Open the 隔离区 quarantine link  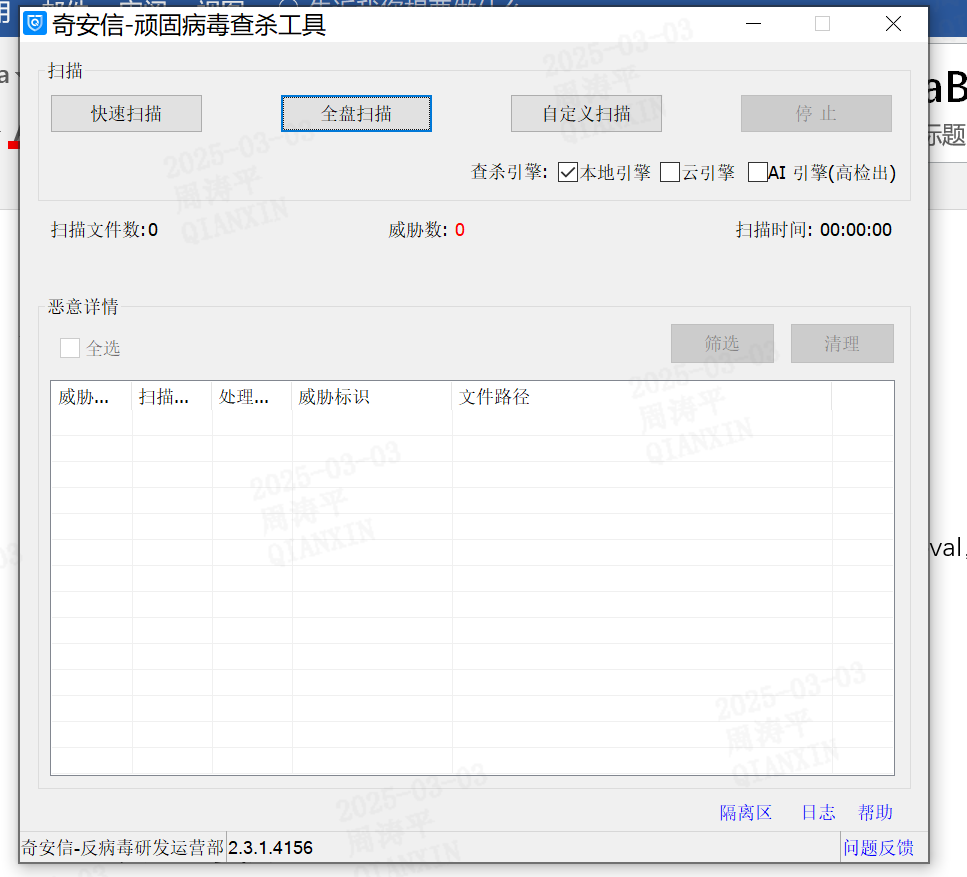point(746,813)
